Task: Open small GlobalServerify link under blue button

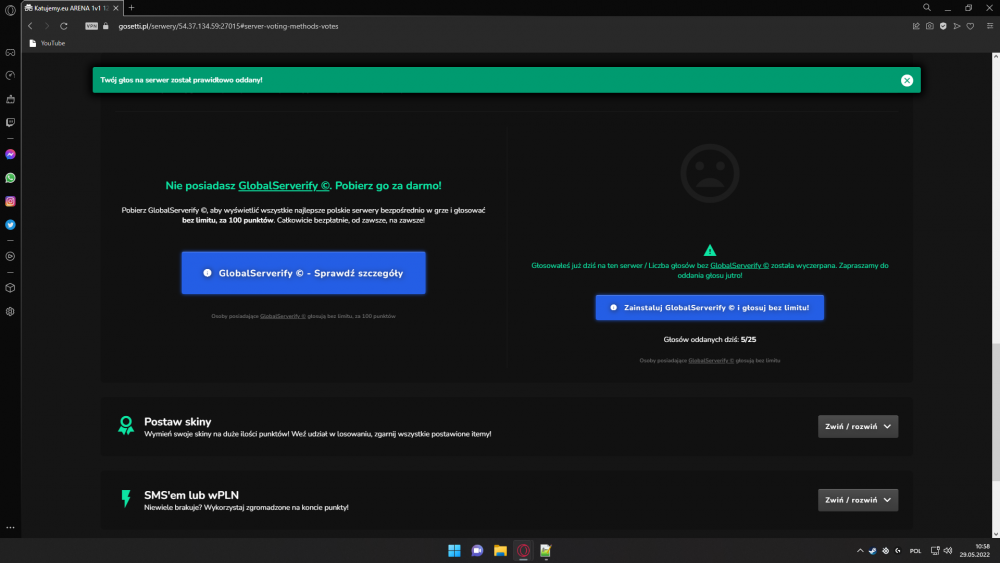Action: coord(283,316)
